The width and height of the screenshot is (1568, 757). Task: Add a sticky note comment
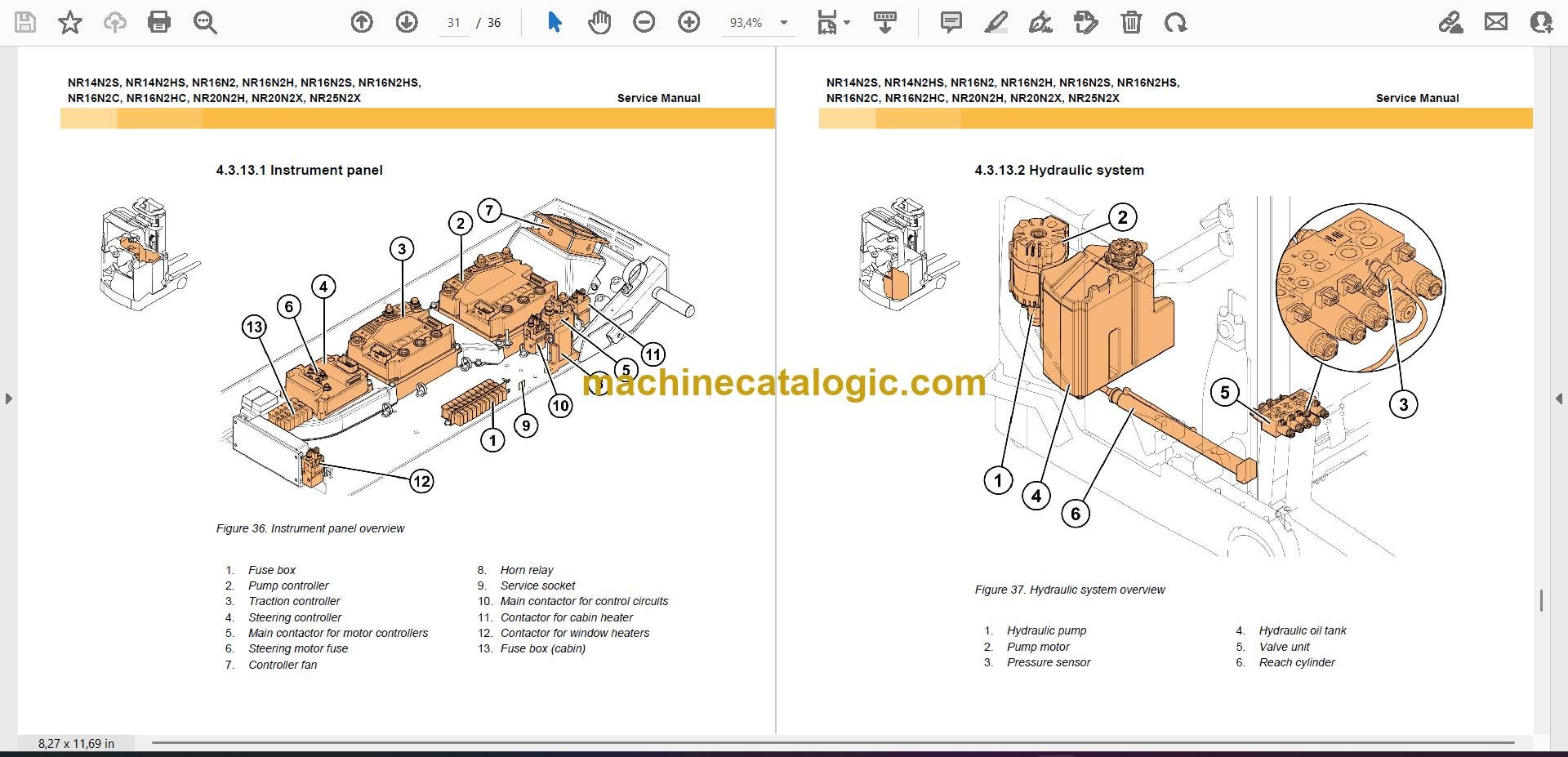[951, 22]
